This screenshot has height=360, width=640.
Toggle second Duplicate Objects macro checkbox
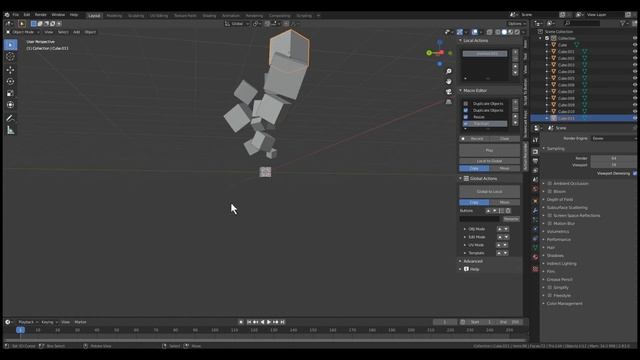coord(466,110)
